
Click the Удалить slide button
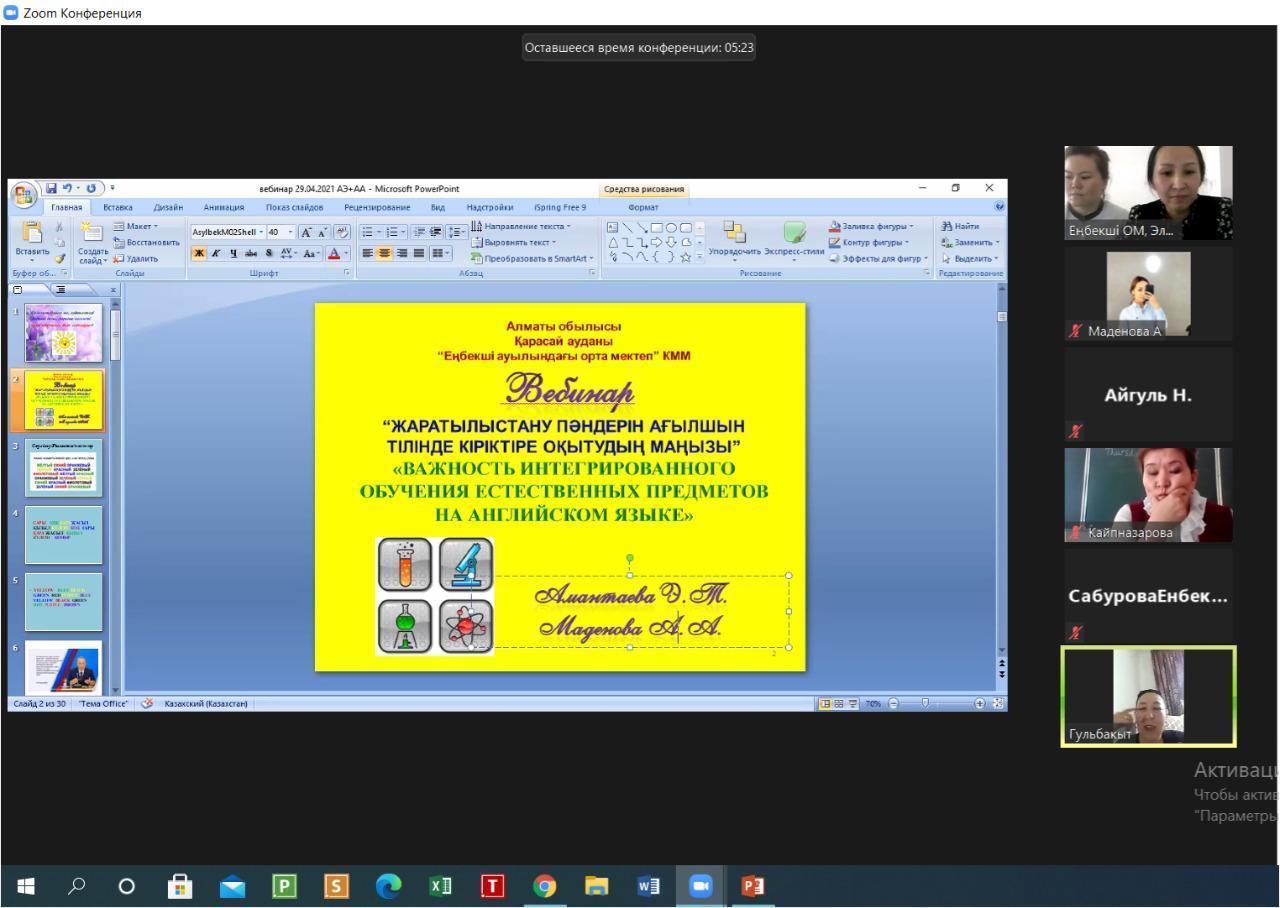click(x=138, y=258)
